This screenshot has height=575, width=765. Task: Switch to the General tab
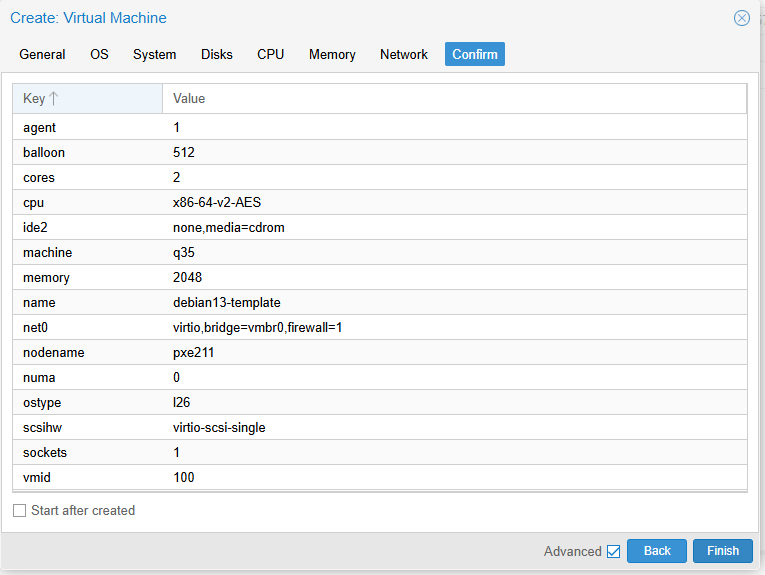point(42,54)
